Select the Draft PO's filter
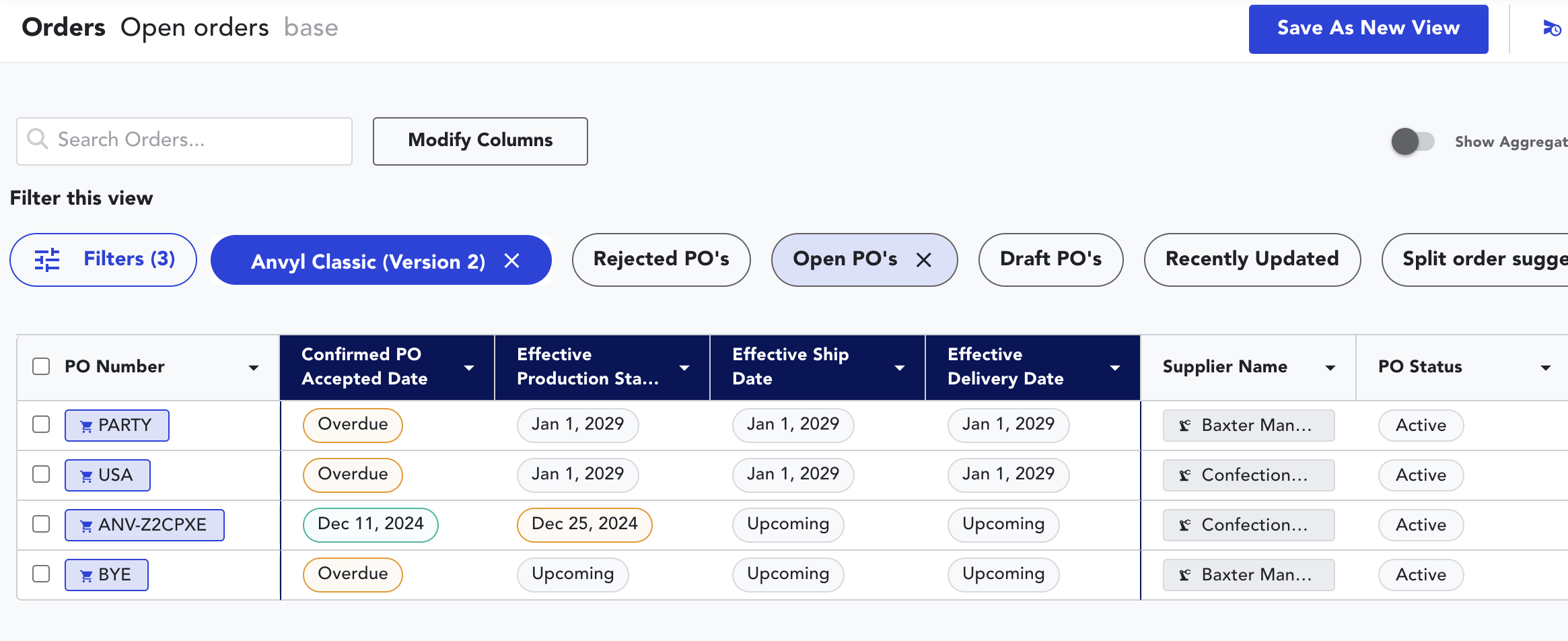1568x641 pixels. (x=1051, y=260)
